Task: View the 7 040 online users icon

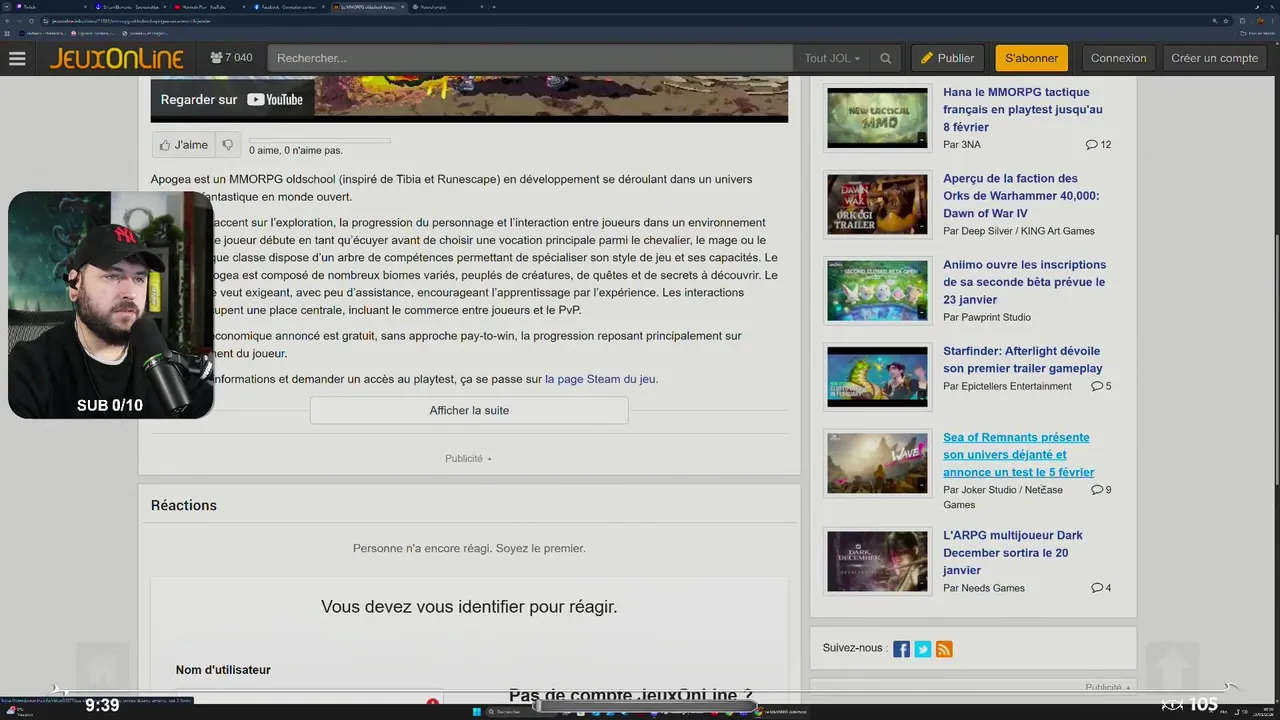Action: (216, 58)
